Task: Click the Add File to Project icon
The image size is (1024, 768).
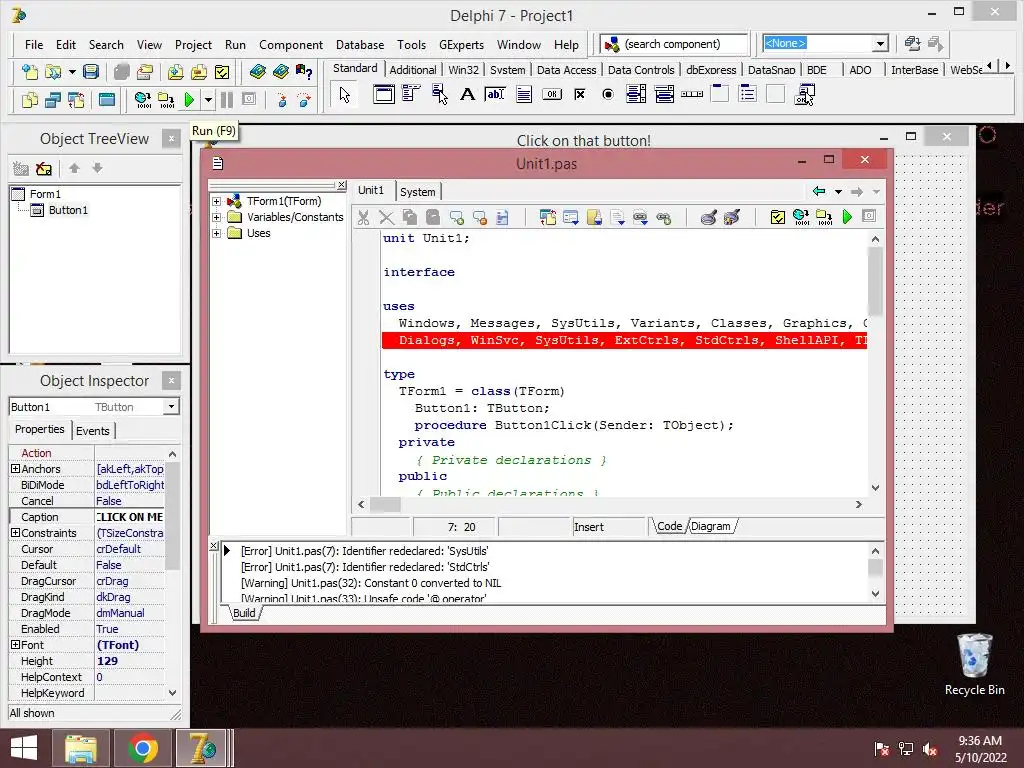Action: click(175, 71)
